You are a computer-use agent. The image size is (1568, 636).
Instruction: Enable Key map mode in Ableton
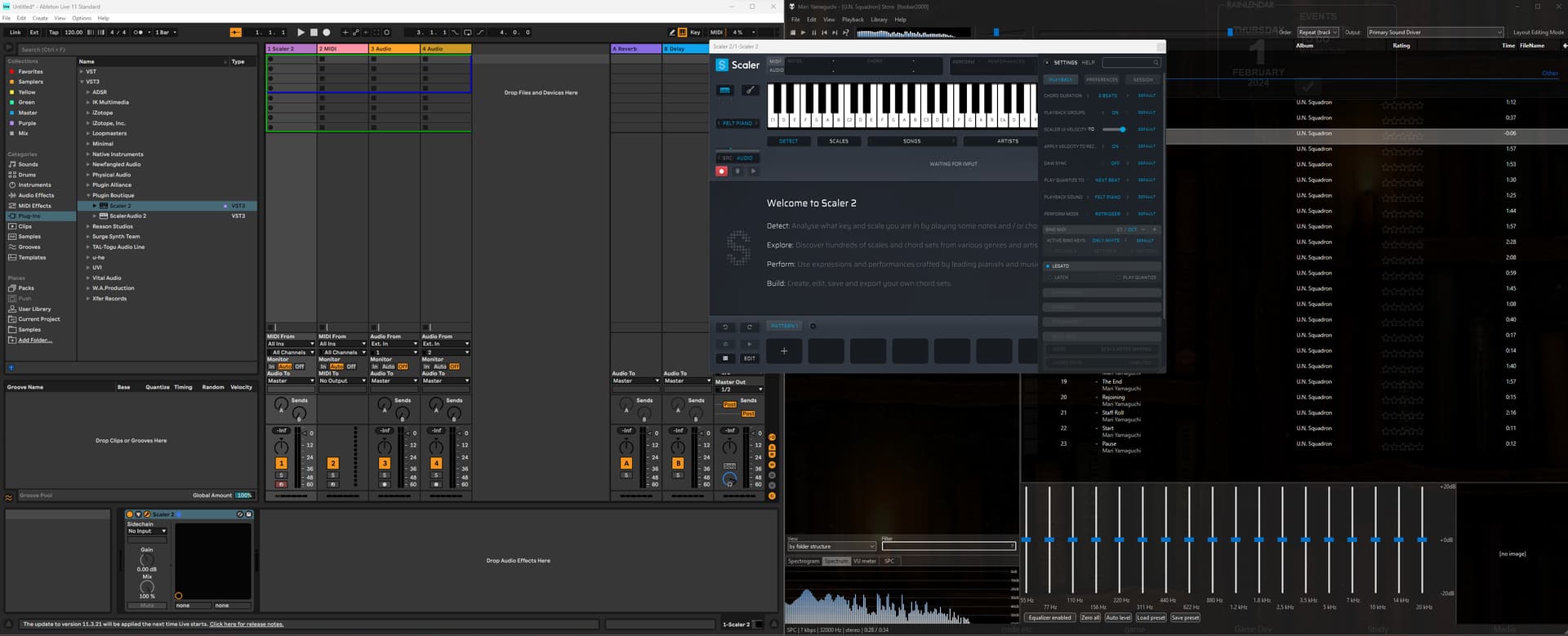click(695, 33)
